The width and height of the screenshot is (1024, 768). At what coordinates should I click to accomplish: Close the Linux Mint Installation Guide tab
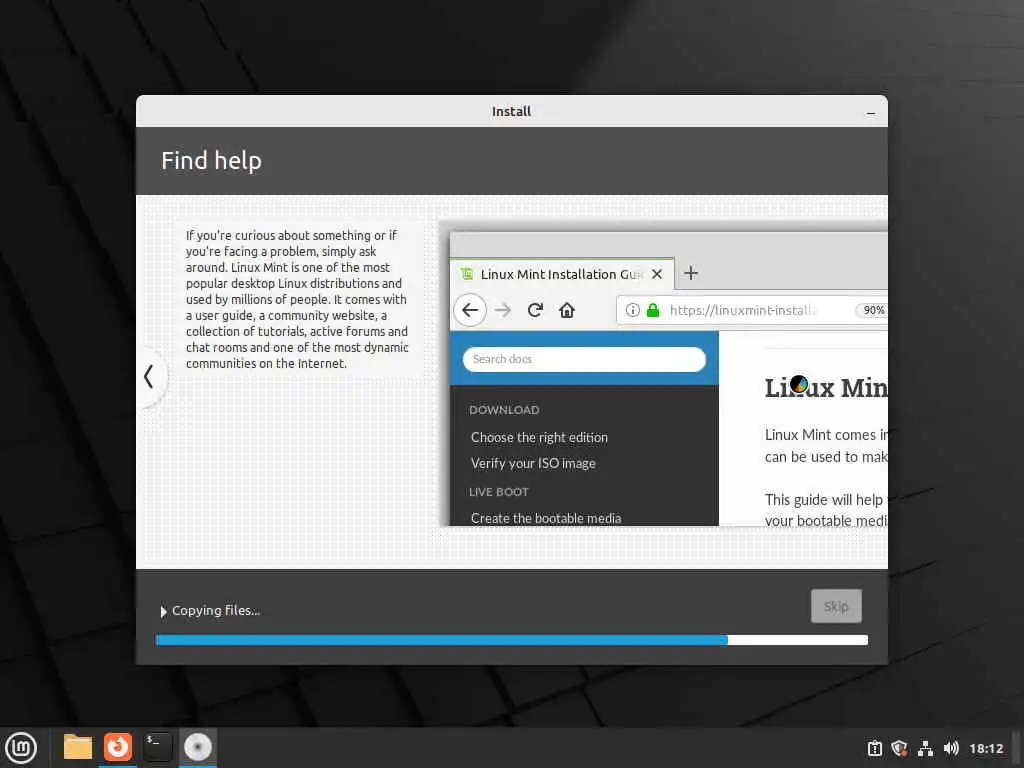[657, 274]
